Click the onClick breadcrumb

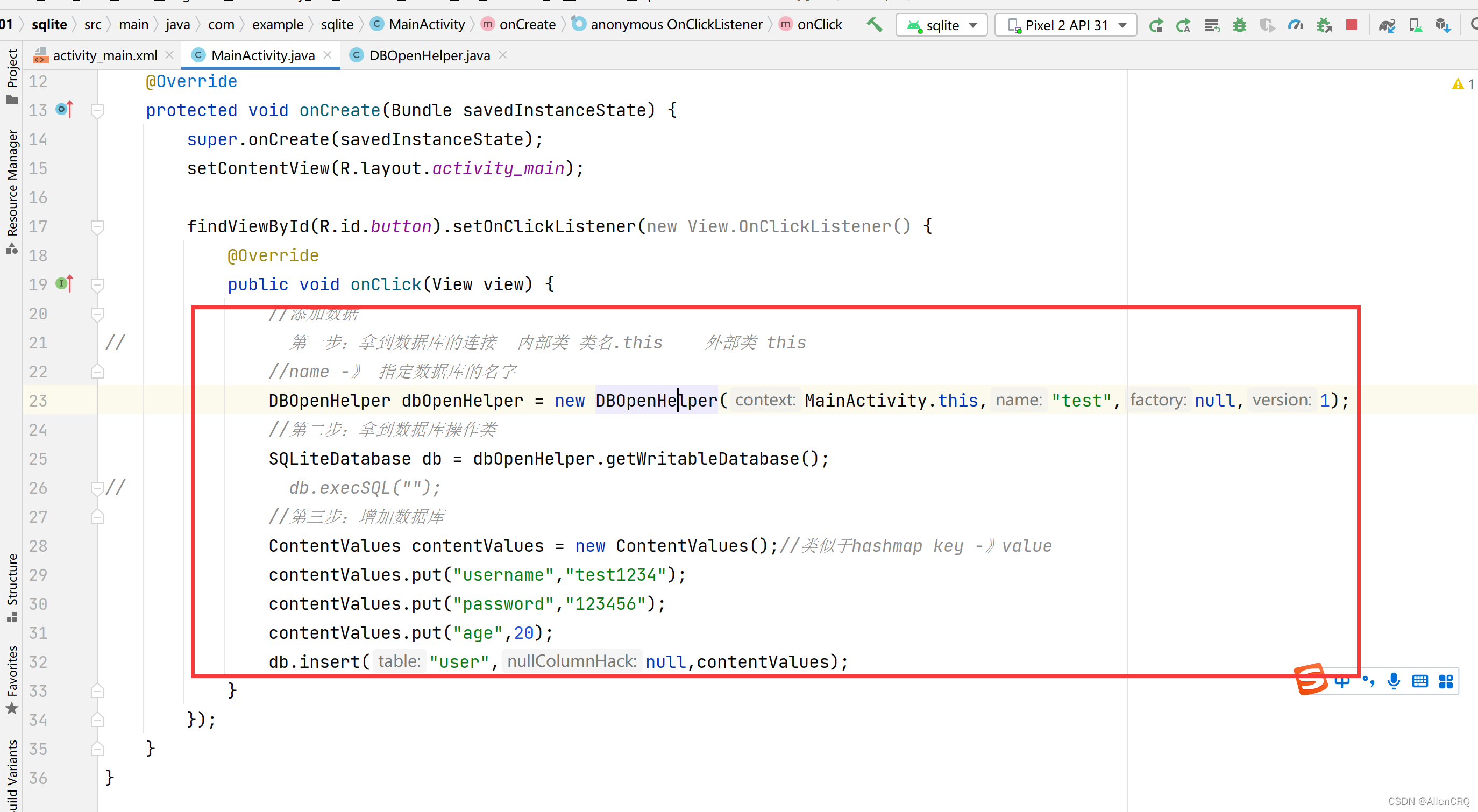[810, 25]
